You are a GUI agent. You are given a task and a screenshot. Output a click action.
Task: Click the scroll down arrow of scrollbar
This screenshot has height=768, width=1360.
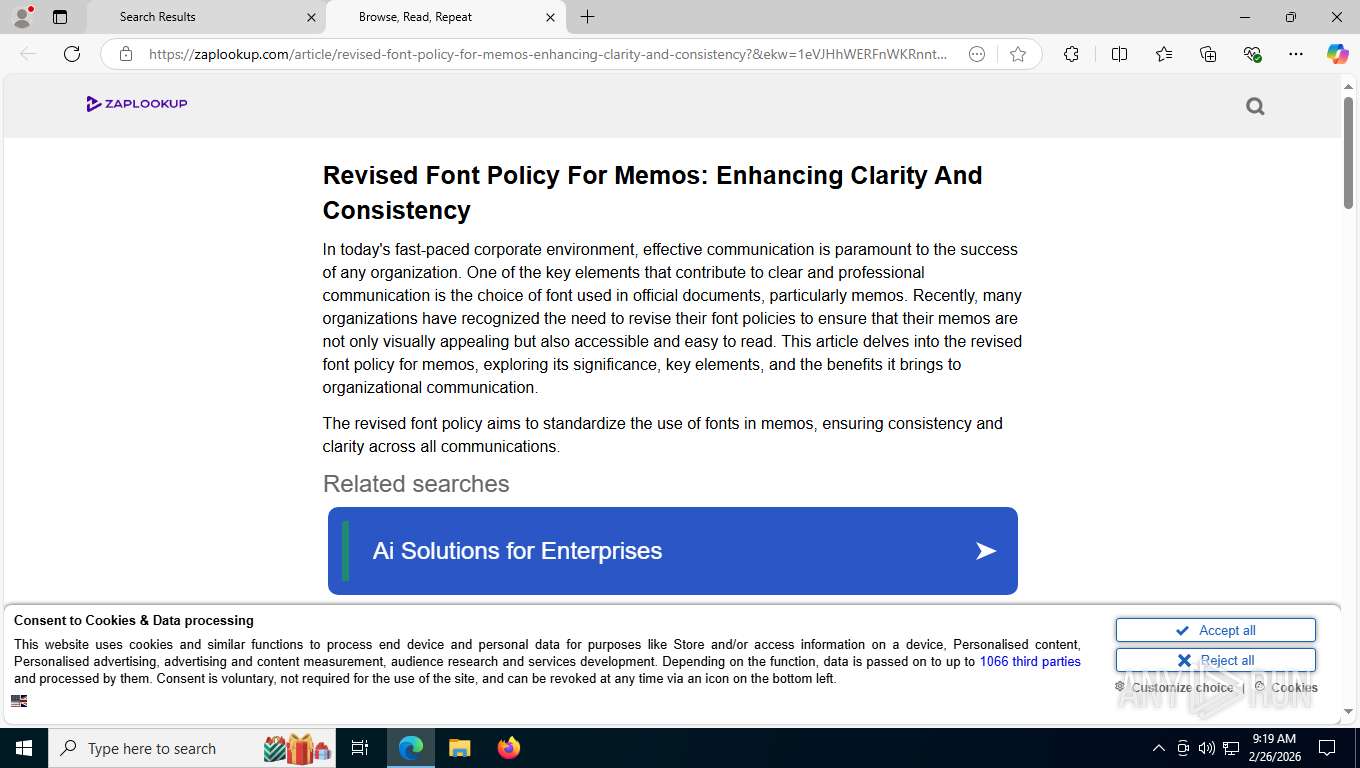pyautogui.click(x=1348, y=712)
